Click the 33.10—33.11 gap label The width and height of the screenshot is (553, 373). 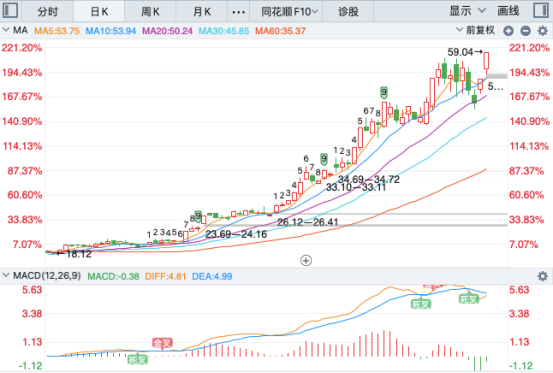coord(356,187)
